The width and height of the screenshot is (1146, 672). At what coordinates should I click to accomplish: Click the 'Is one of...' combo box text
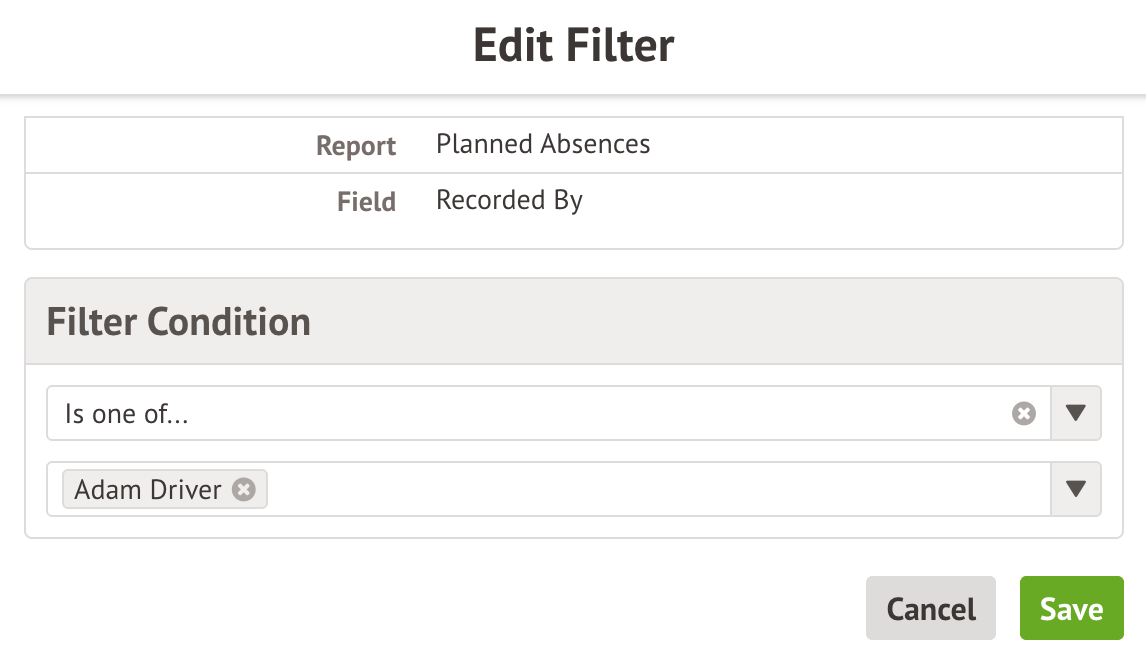pyautogui.click(x=127, y=414)
